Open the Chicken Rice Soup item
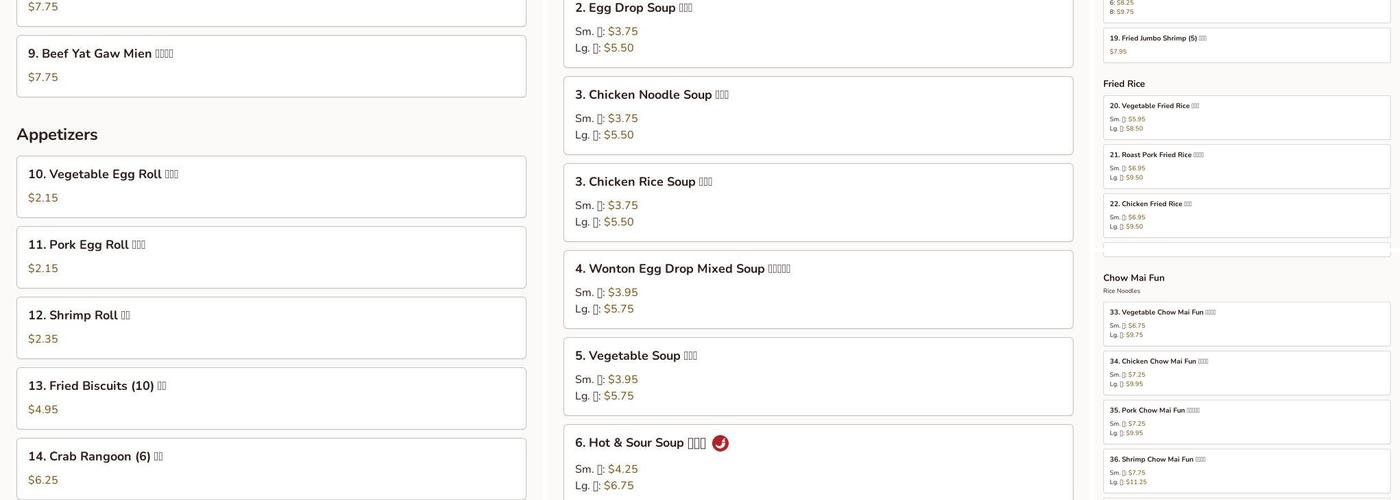Viewport: 1400px width, 500px height. pyautogui.click(x=818, y=202)
